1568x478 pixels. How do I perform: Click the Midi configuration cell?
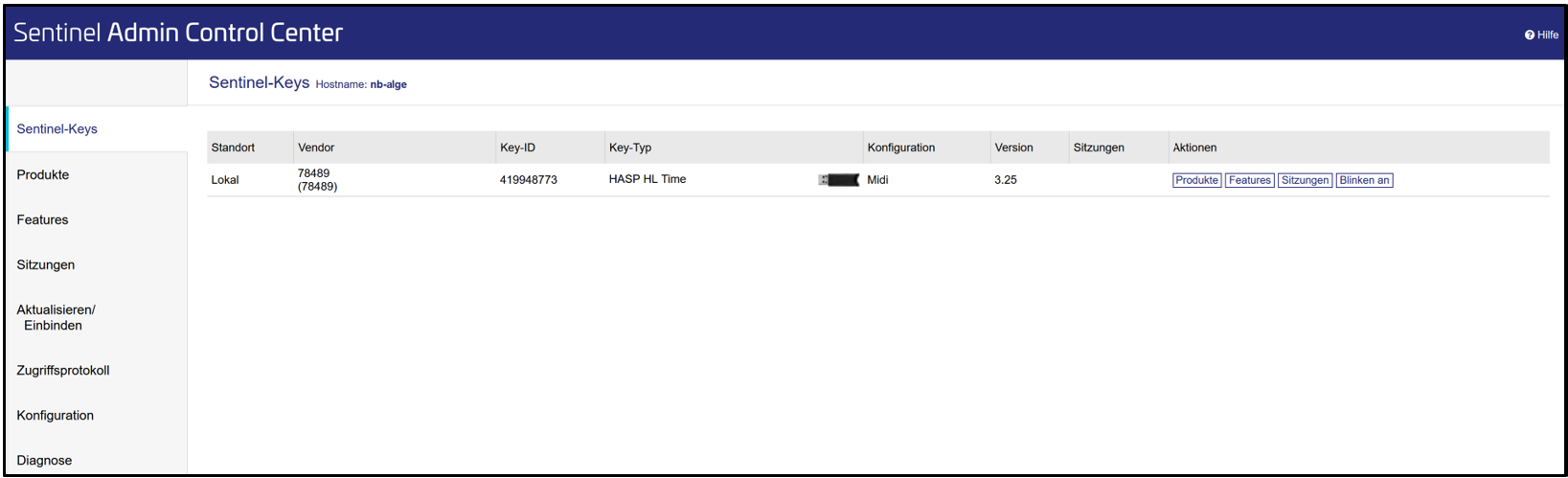pyautogui.click(x=877, y=180)
